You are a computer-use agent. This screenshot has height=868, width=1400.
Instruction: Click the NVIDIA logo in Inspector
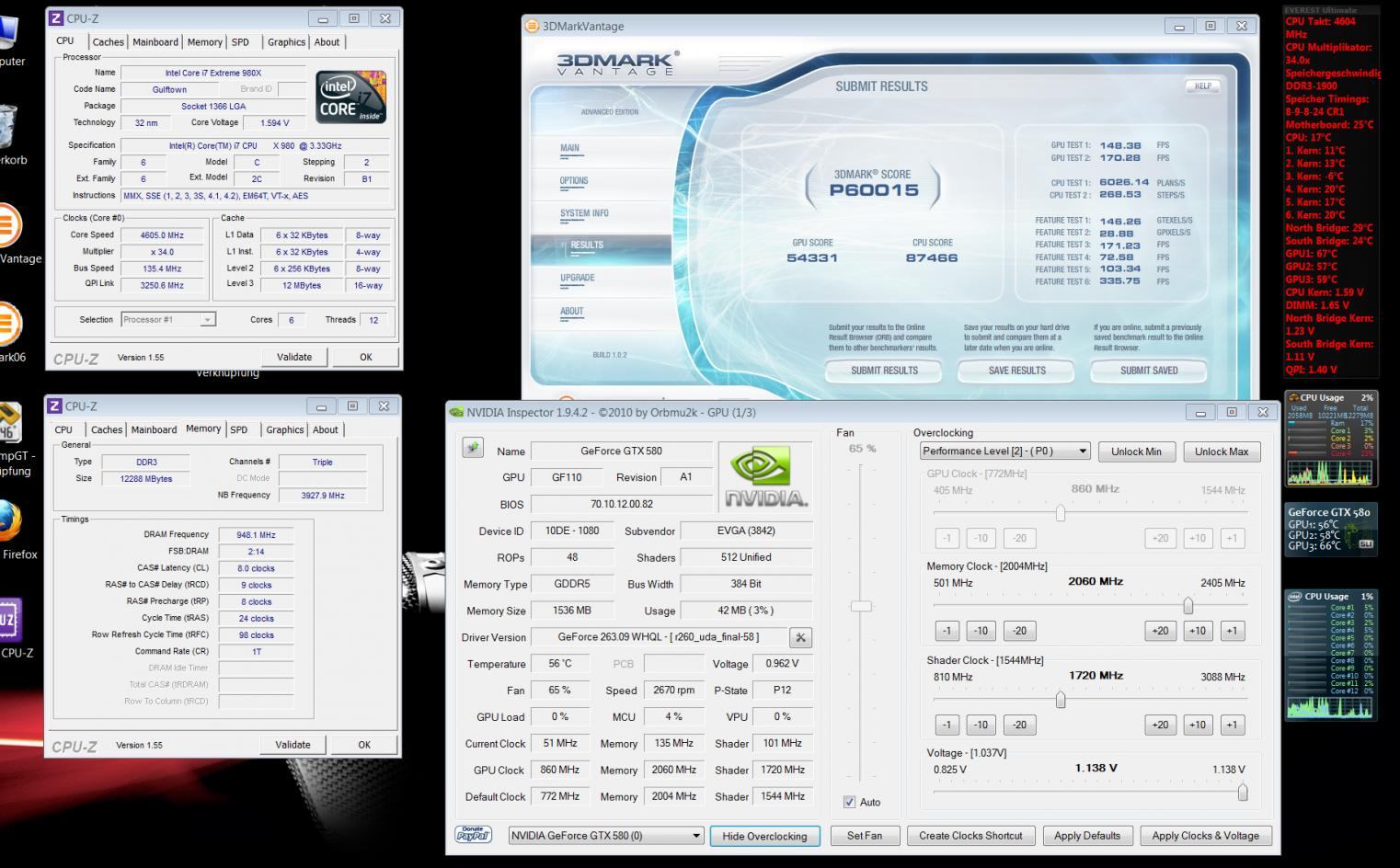(x=765, y=475)
